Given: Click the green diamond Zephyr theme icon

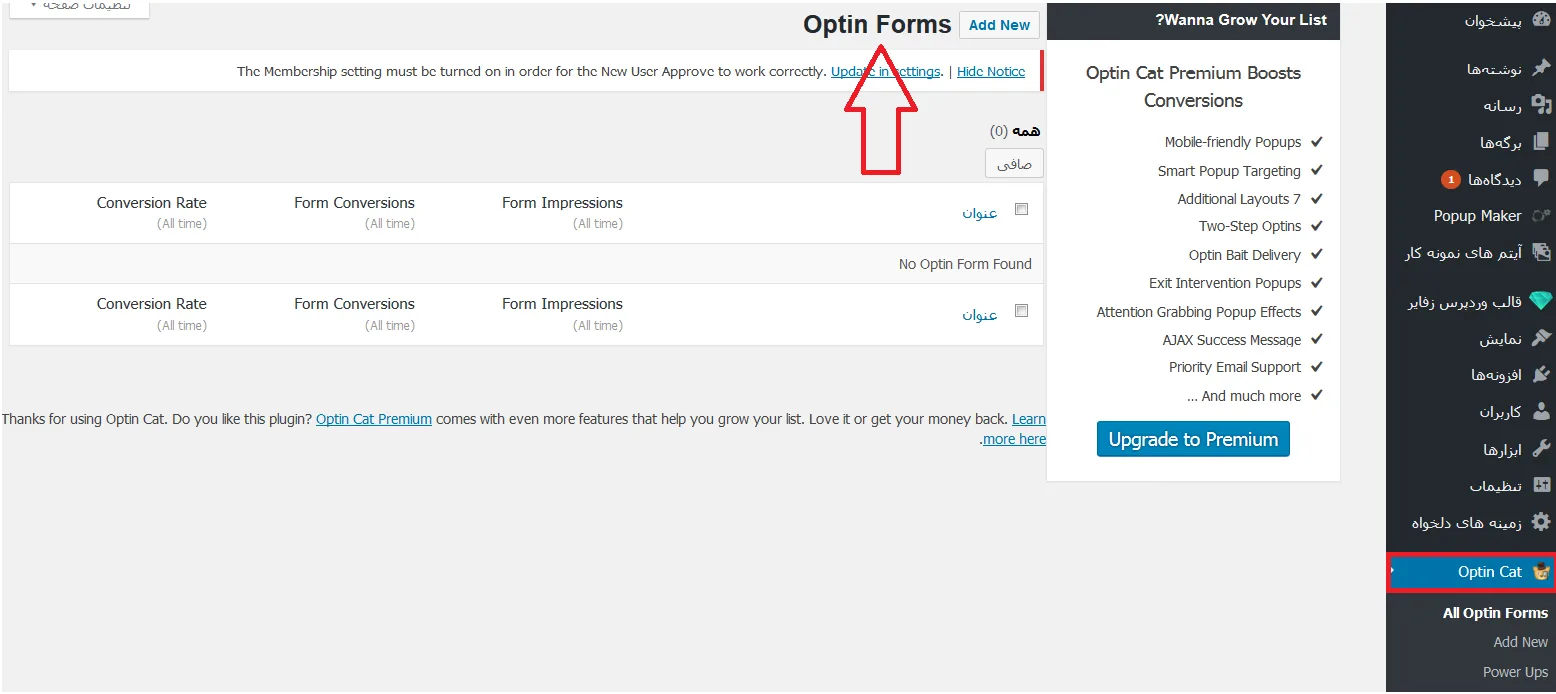Looking at the screenshot, I should click(x=1541, y=301).
